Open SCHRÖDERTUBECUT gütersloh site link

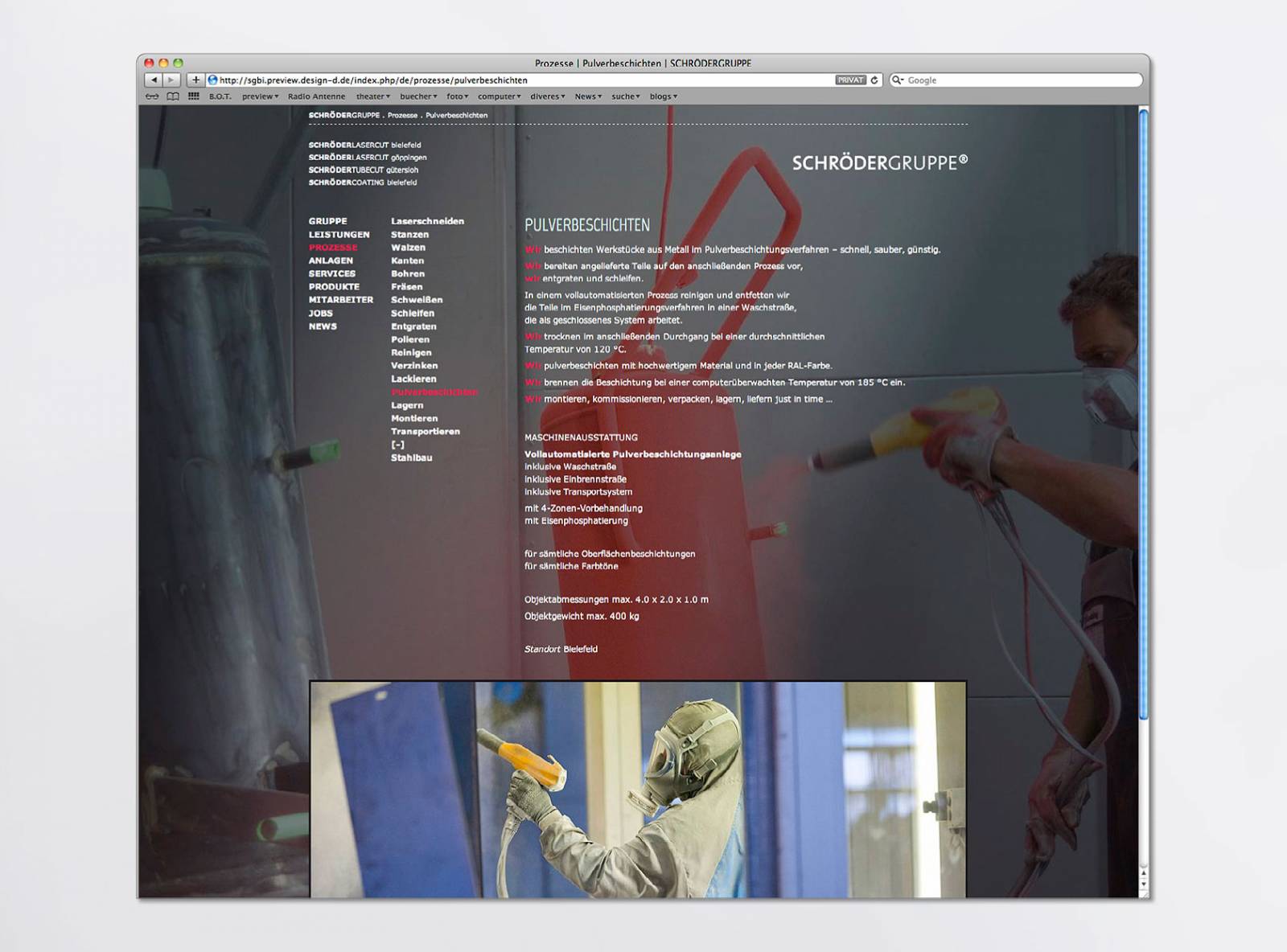[x=364, y=170]
